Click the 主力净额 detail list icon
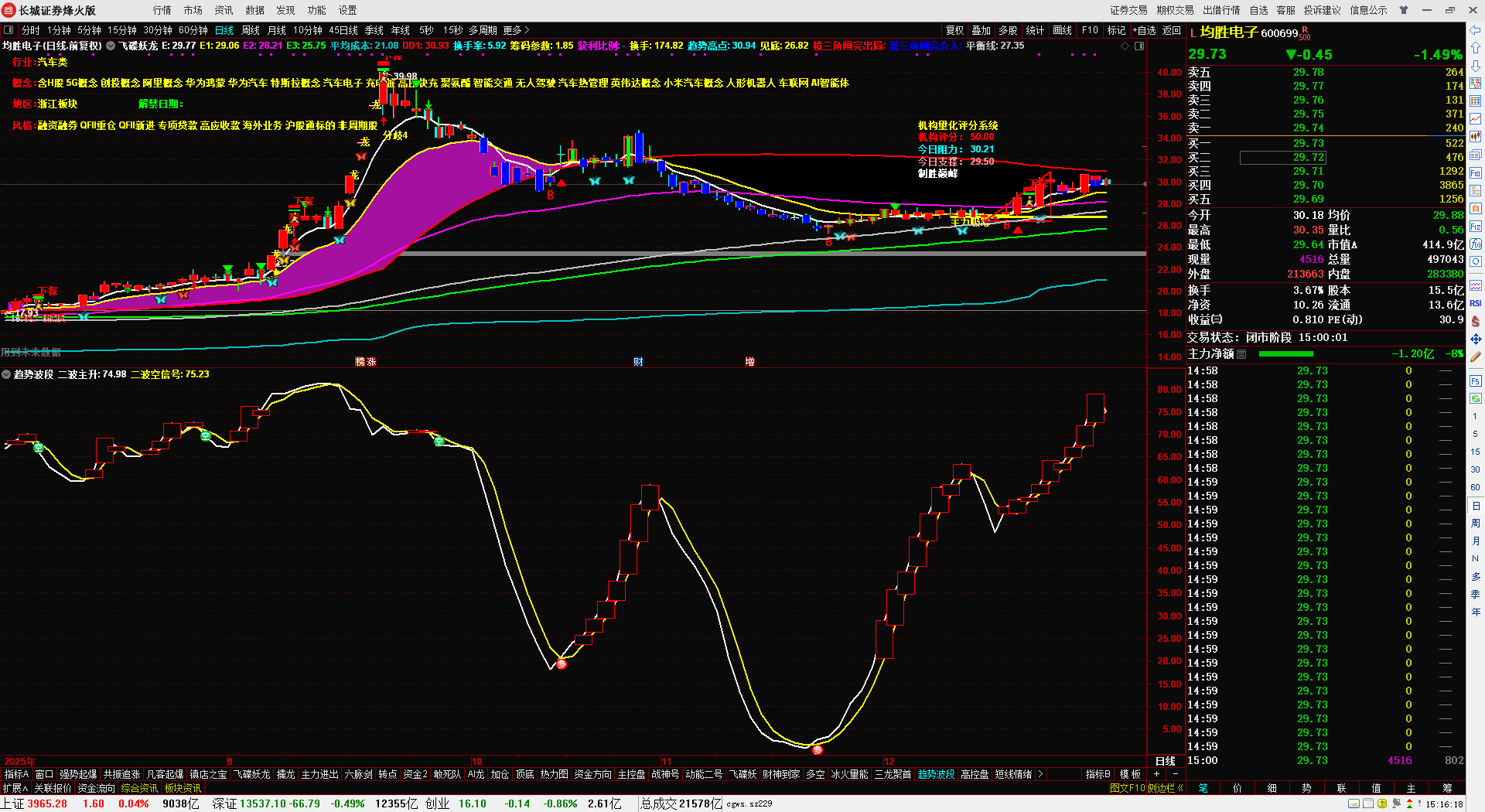 1241,354
